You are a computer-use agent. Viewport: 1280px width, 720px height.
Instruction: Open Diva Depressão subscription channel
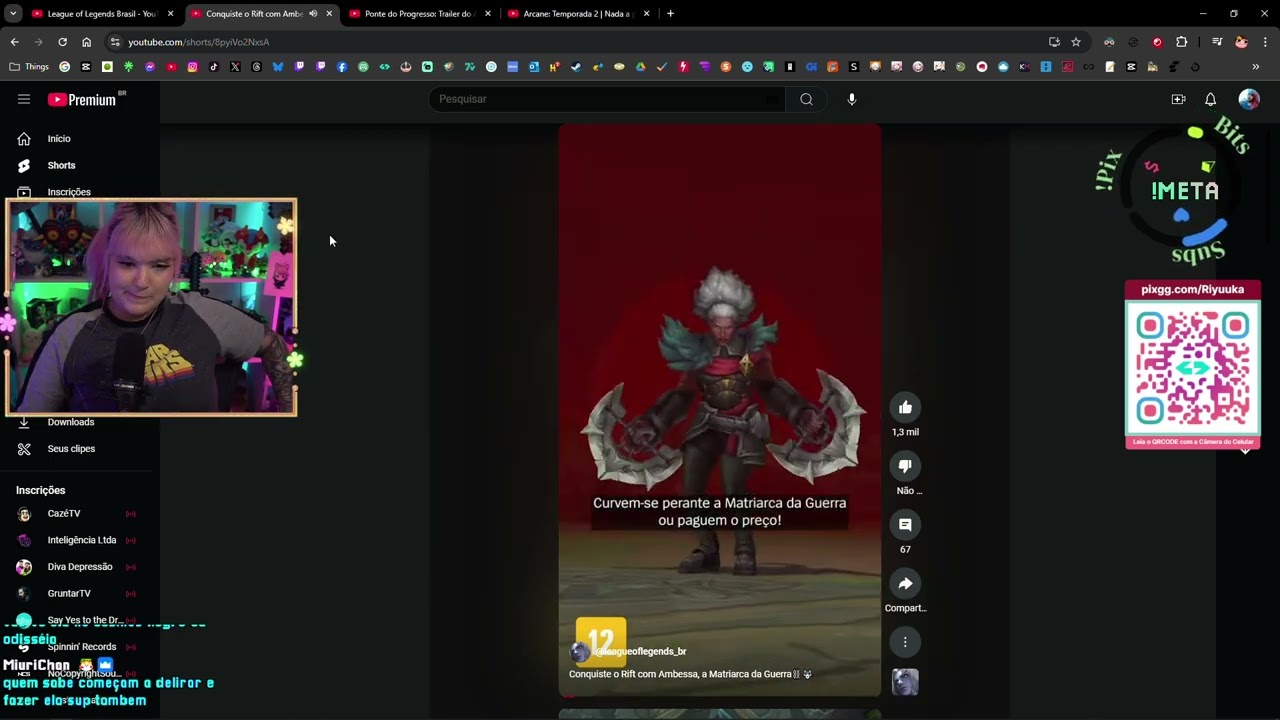[x=80, y=567]
